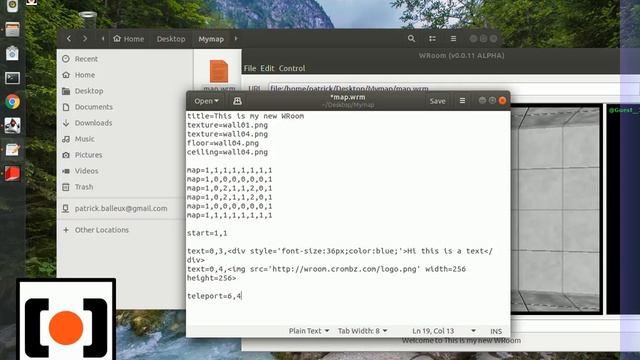Launch Terminal from the dock
The image size is (640, 360).
click(12, 78)
